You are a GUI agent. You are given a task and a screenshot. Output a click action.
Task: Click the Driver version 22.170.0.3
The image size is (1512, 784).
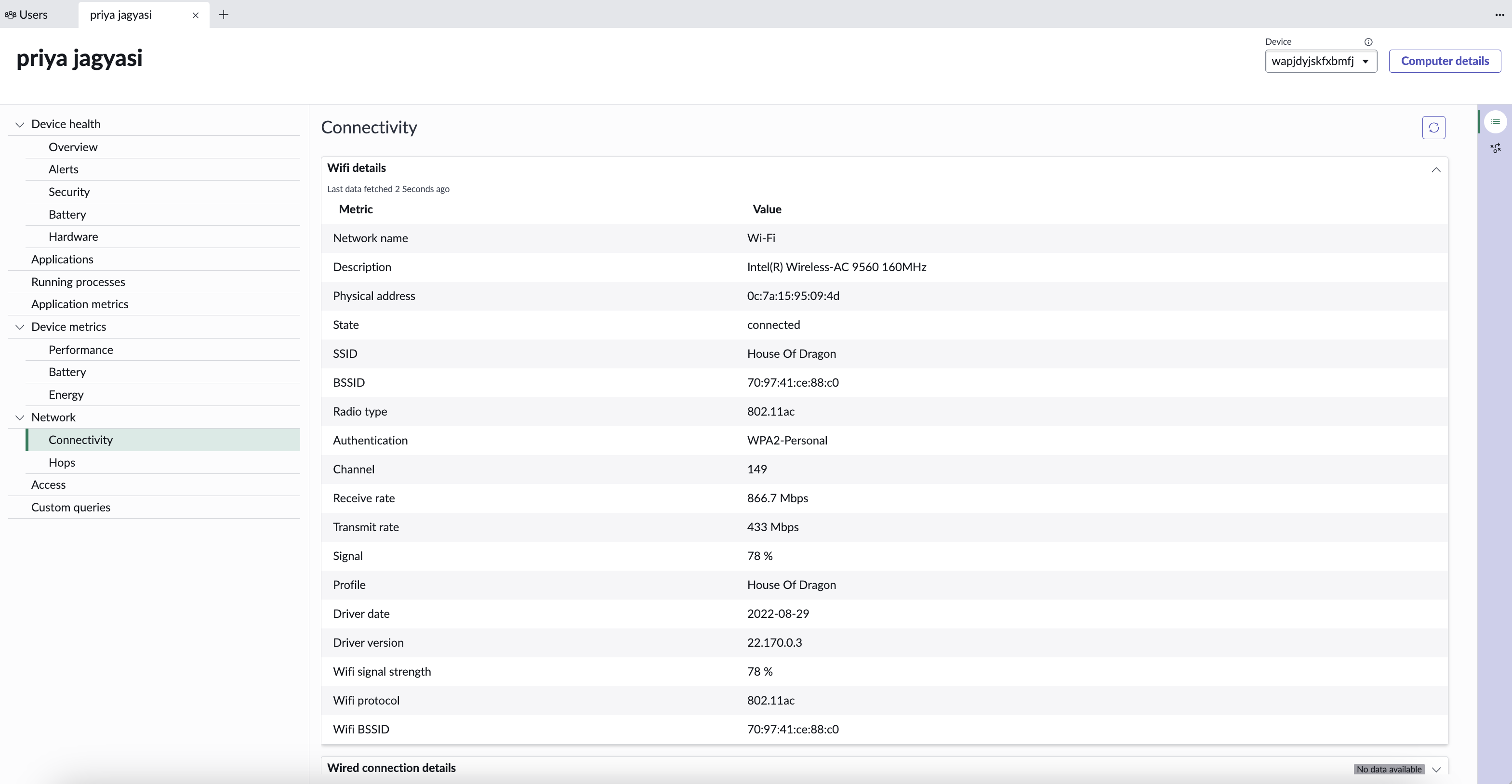pyautogui.click(x=774, y=642)
